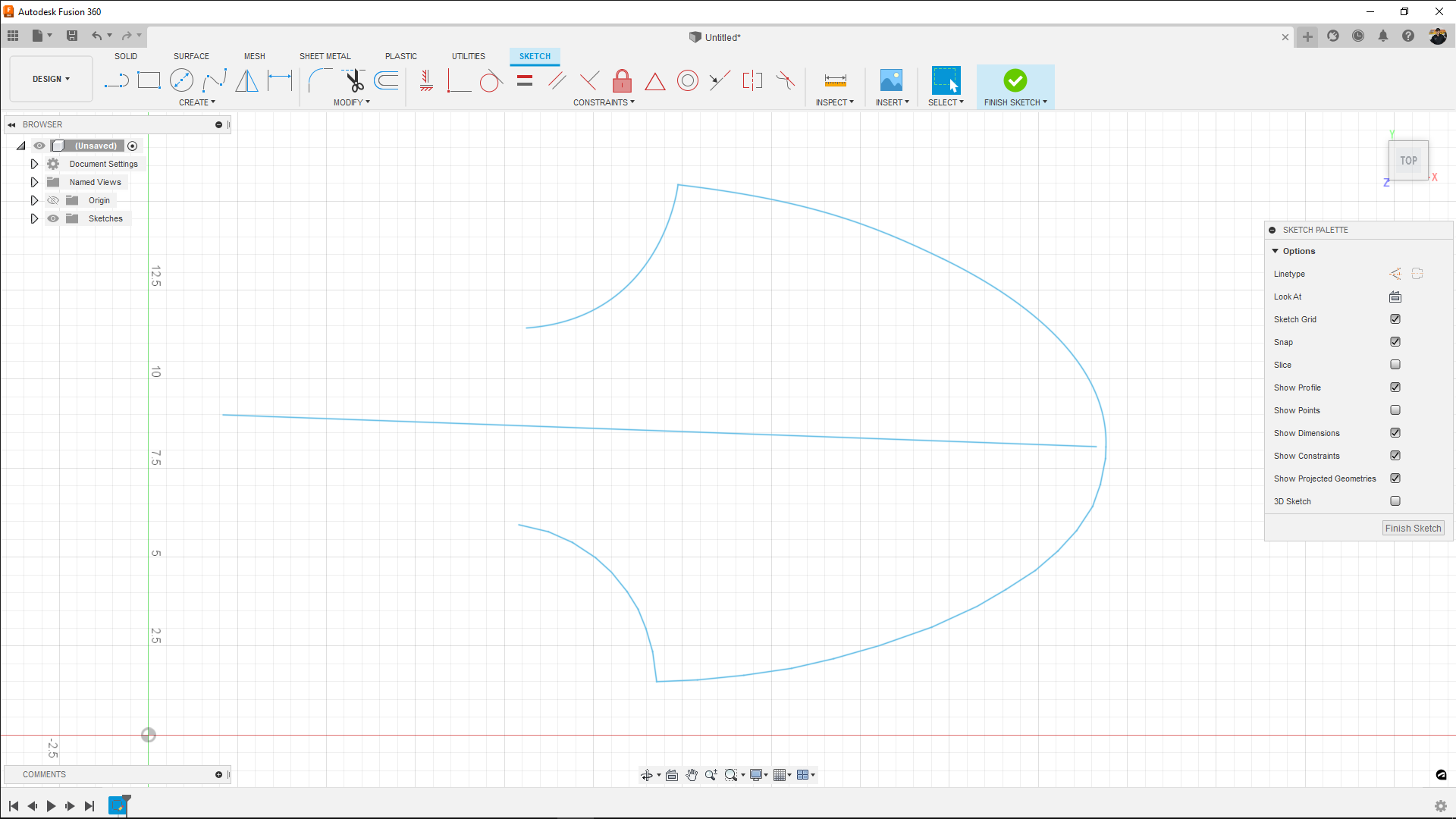Click the Insert Image icon
This screenshot has width=1456, height=819.
(891, 80)
